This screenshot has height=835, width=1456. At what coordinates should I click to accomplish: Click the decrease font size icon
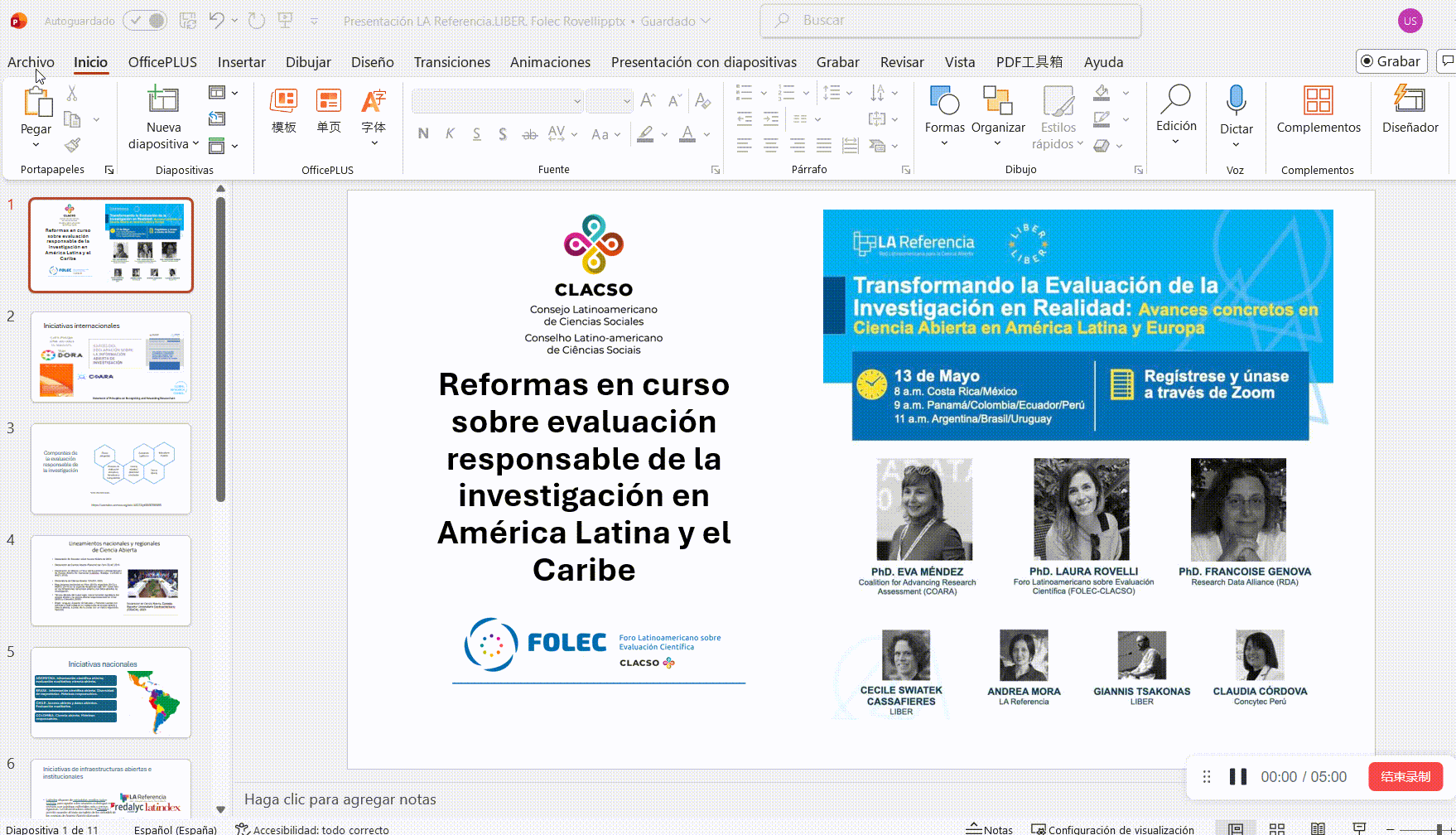click(x=675, y=101)
